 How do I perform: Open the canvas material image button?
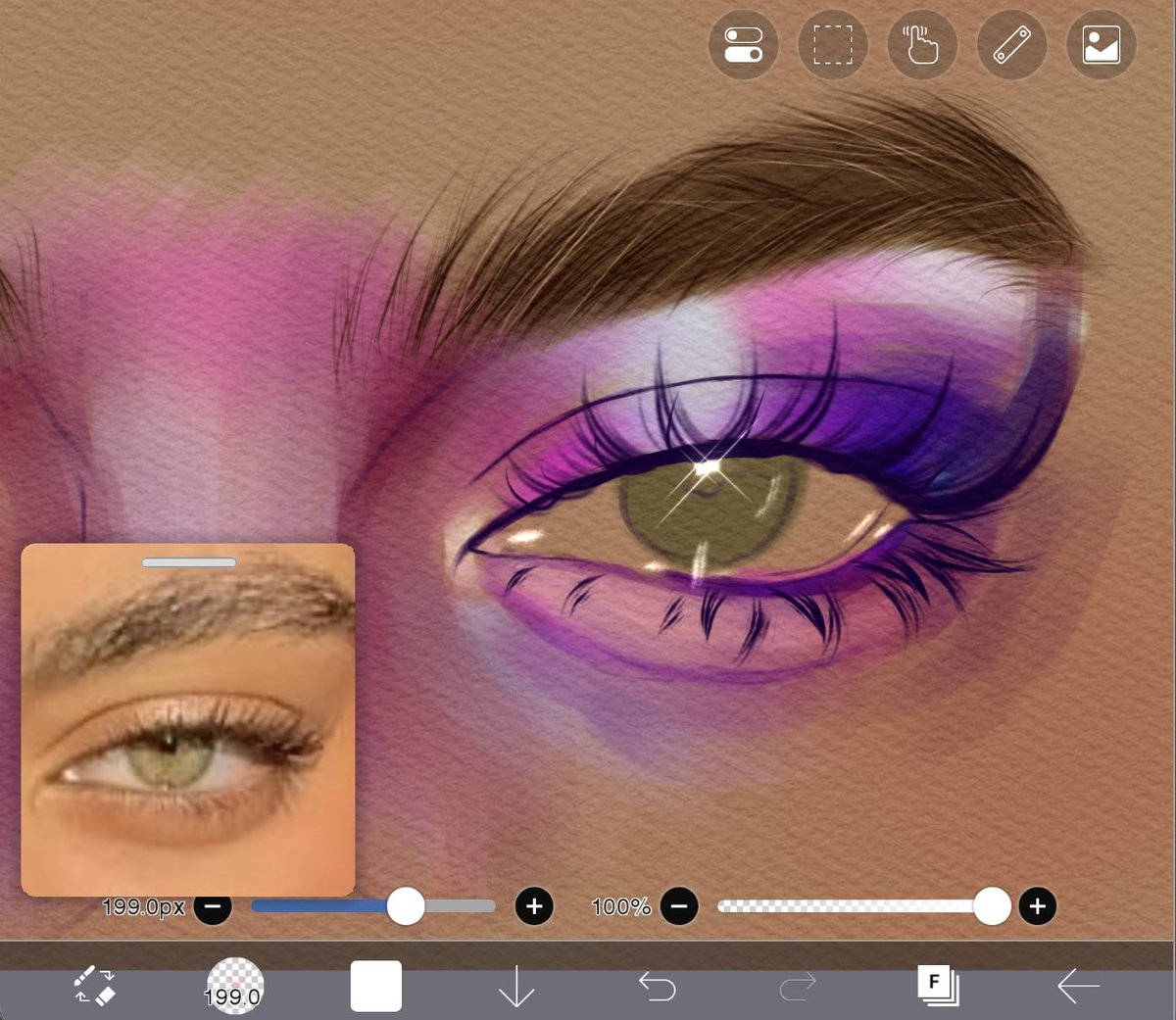[1102, 45]
